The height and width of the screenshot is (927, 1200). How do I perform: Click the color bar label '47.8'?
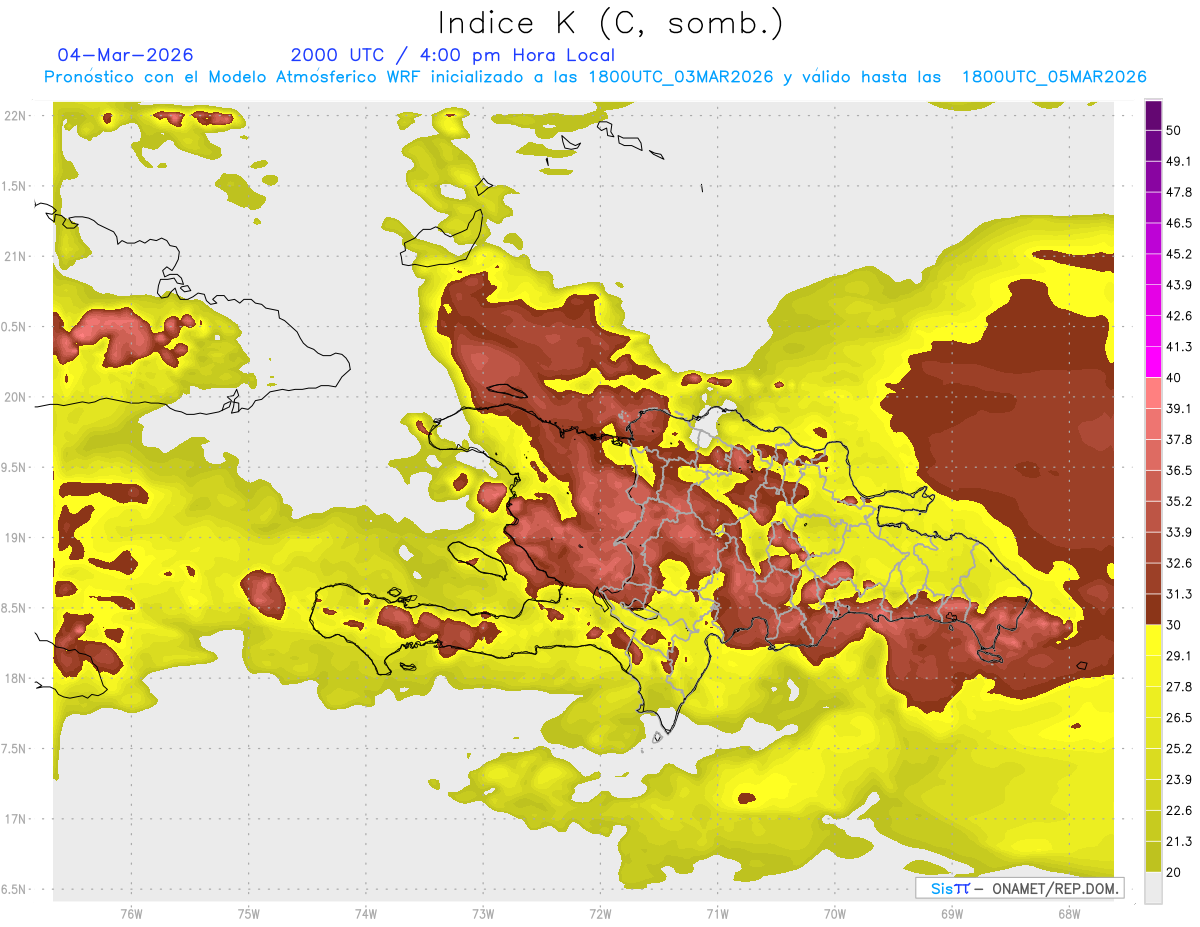pos(1179,192)
